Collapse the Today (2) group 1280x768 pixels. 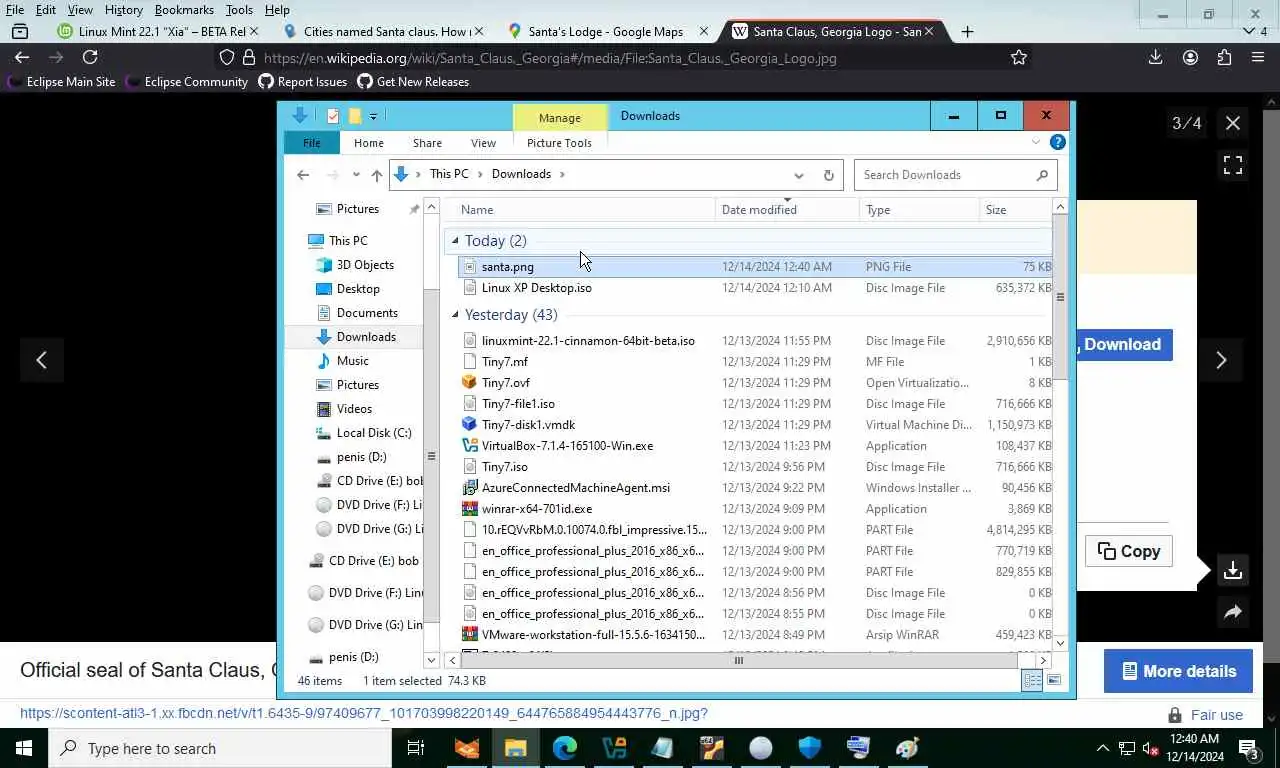[455, 241]
